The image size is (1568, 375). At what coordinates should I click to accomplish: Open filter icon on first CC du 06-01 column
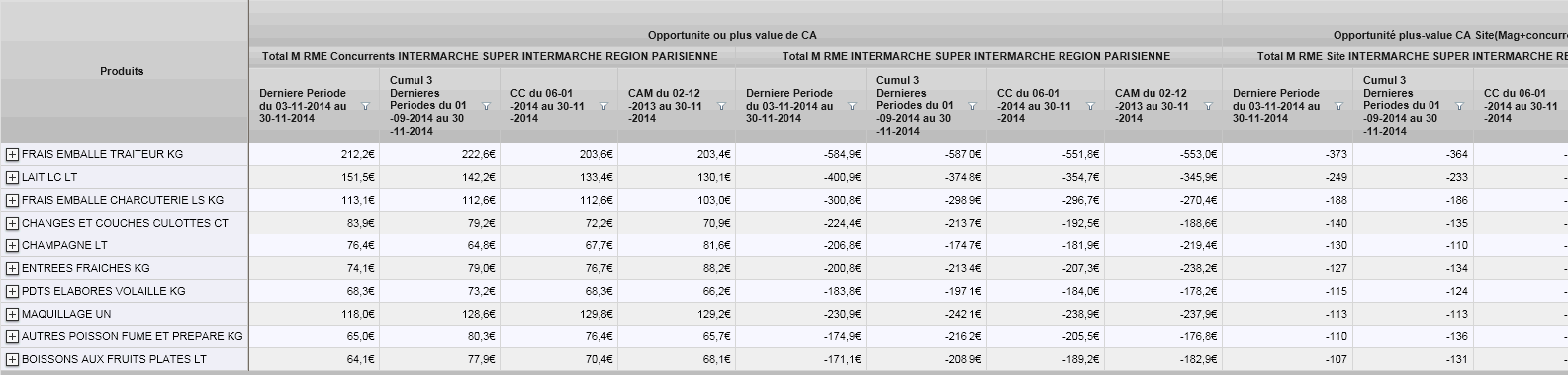click(605, 106)
